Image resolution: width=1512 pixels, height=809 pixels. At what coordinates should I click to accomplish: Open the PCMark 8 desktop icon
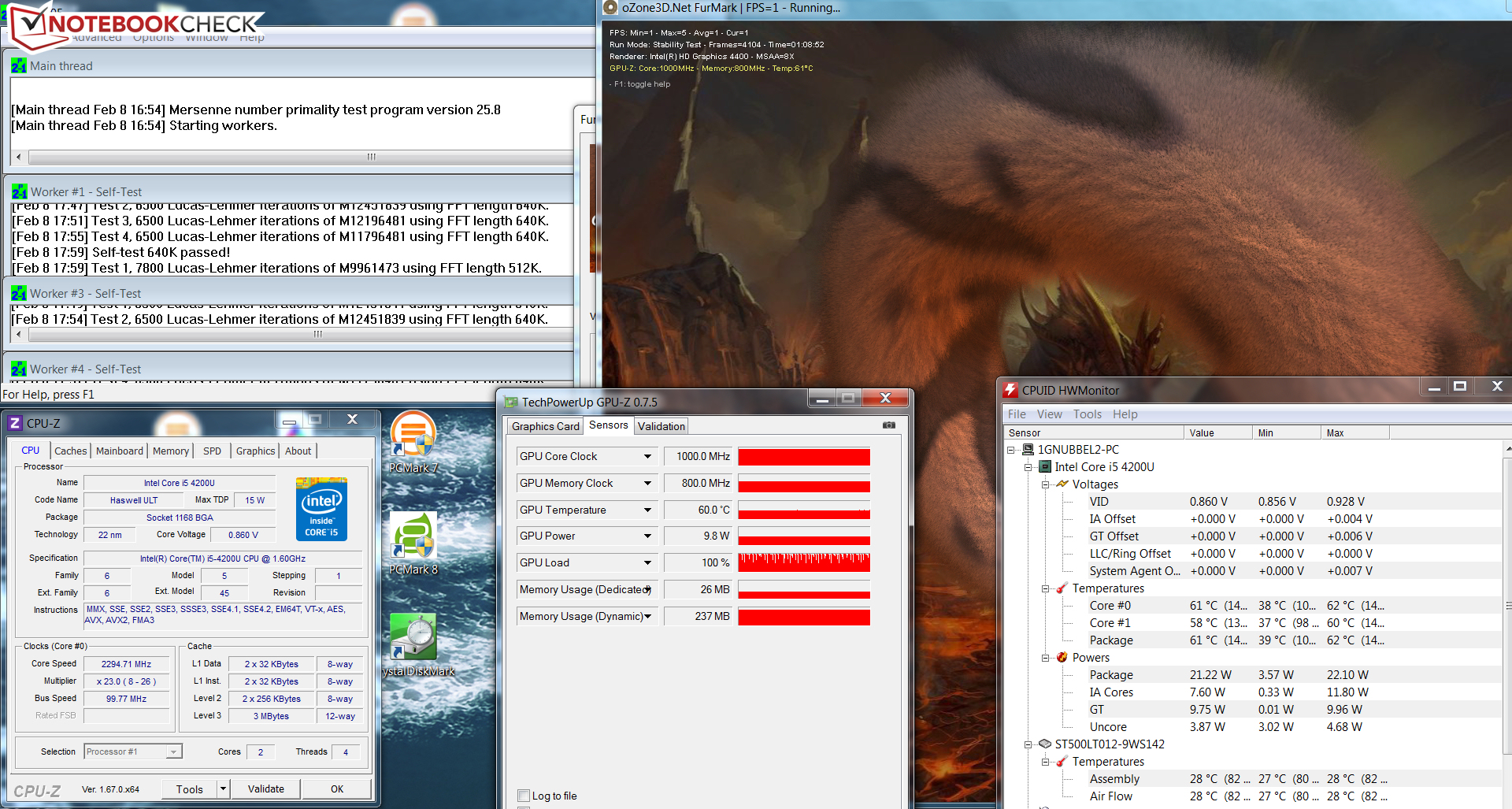[413, 540]
